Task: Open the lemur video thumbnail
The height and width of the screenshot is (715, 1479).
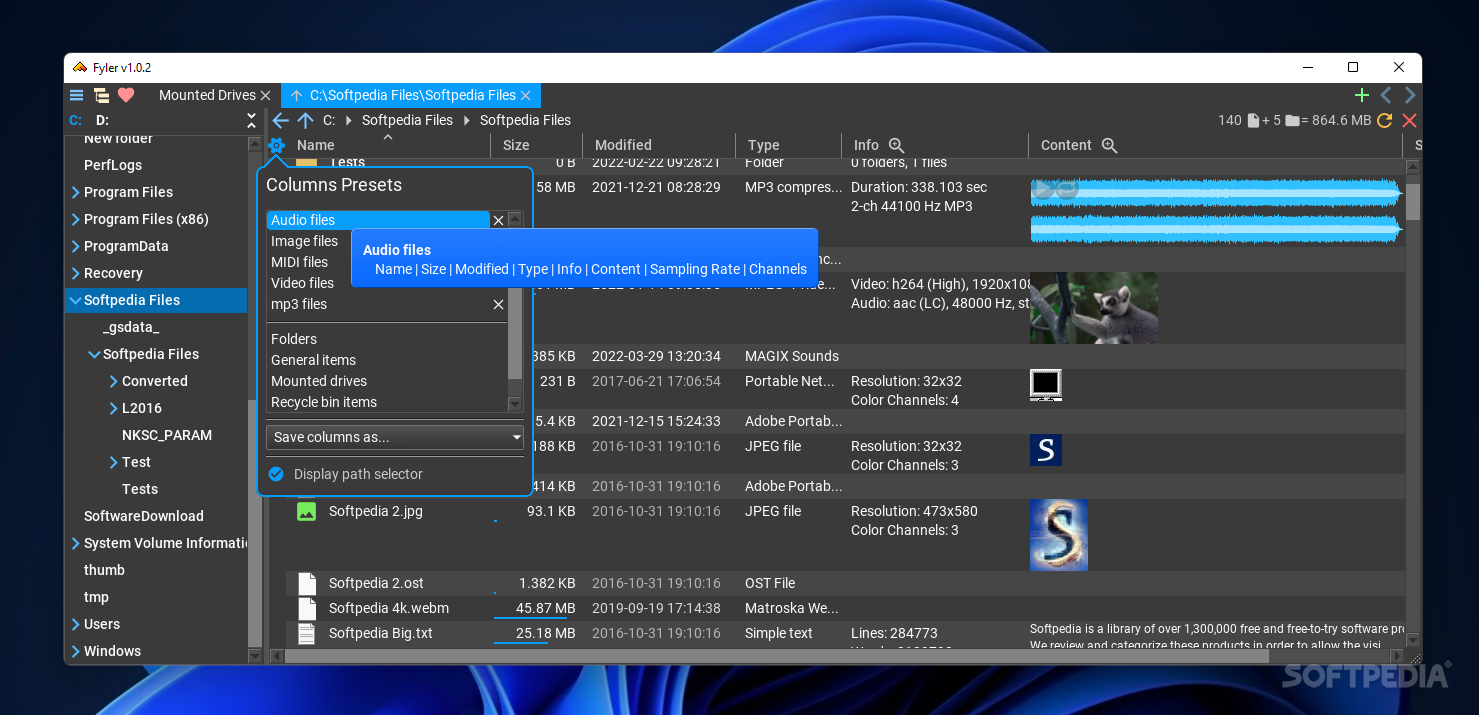Action: pyautogui.click(x=1094, y=308)
